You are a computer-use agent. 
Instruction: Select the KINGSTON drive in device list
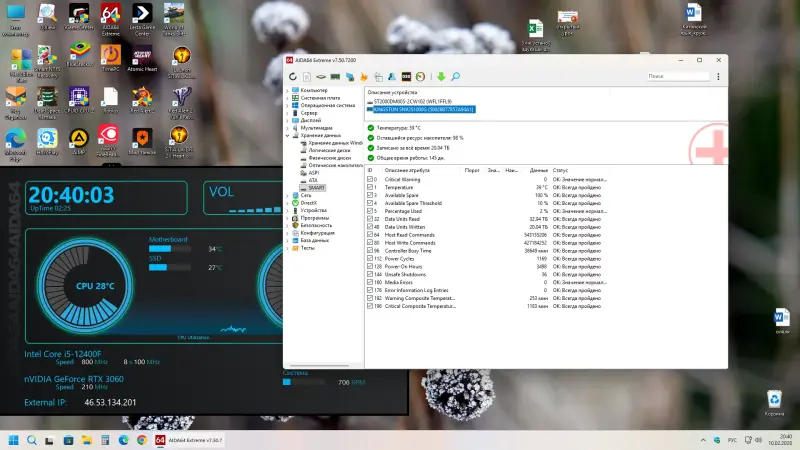[x=424, y=109]
